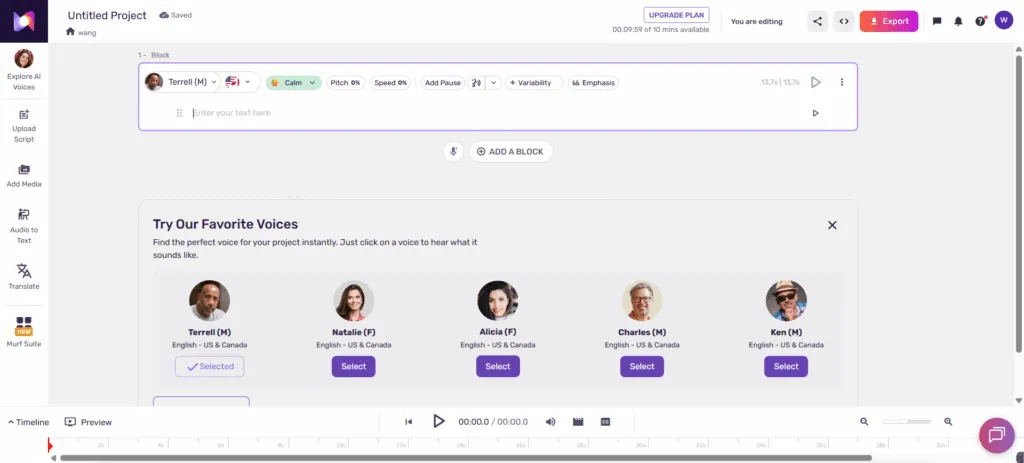Click the timeline zoom slider

pyautogui.click(x=906, y=422)
